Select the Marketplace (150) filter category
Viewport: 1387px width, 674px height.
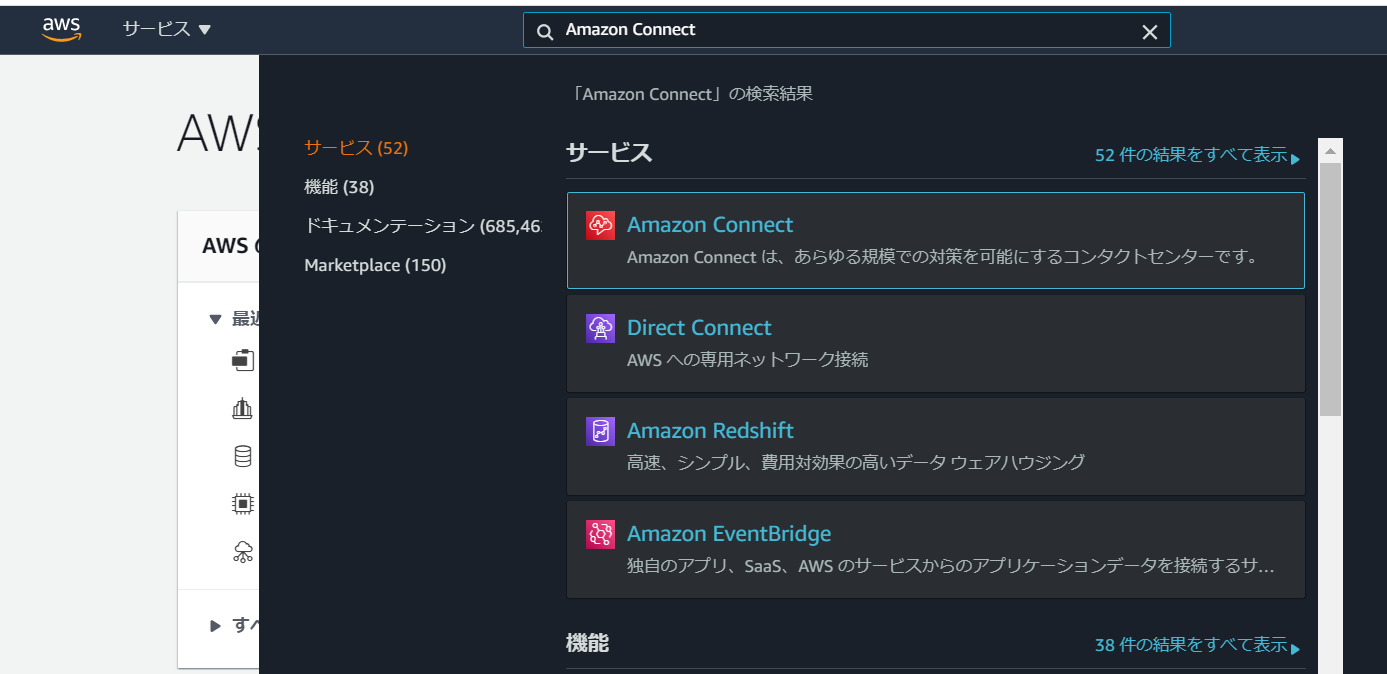(375, 265)
